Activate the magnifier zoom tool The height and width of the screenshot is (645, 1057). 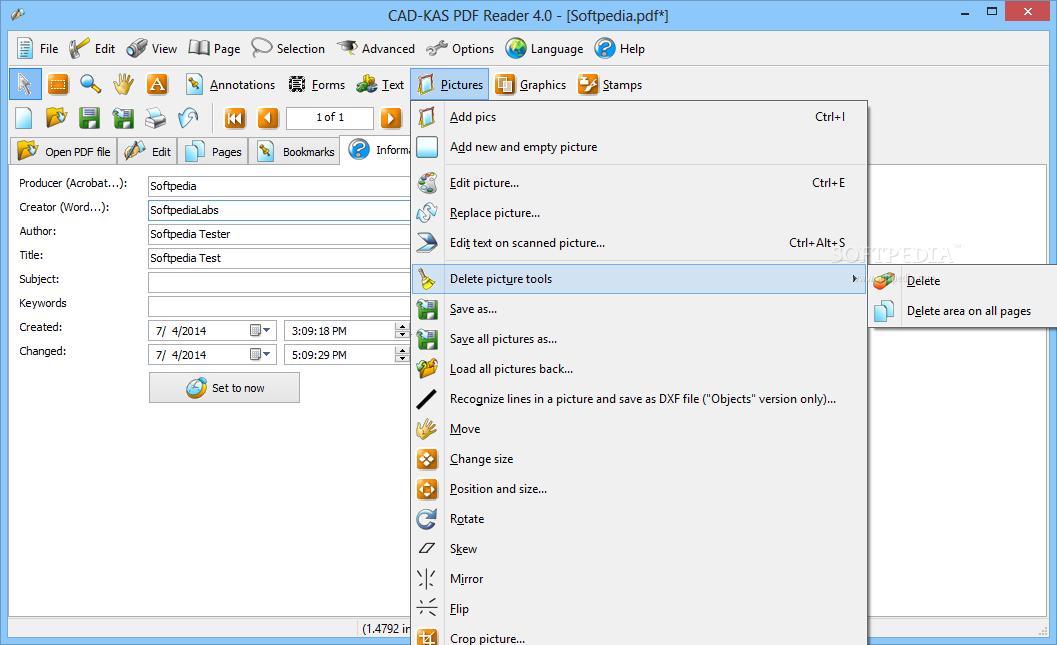[90, 84]
